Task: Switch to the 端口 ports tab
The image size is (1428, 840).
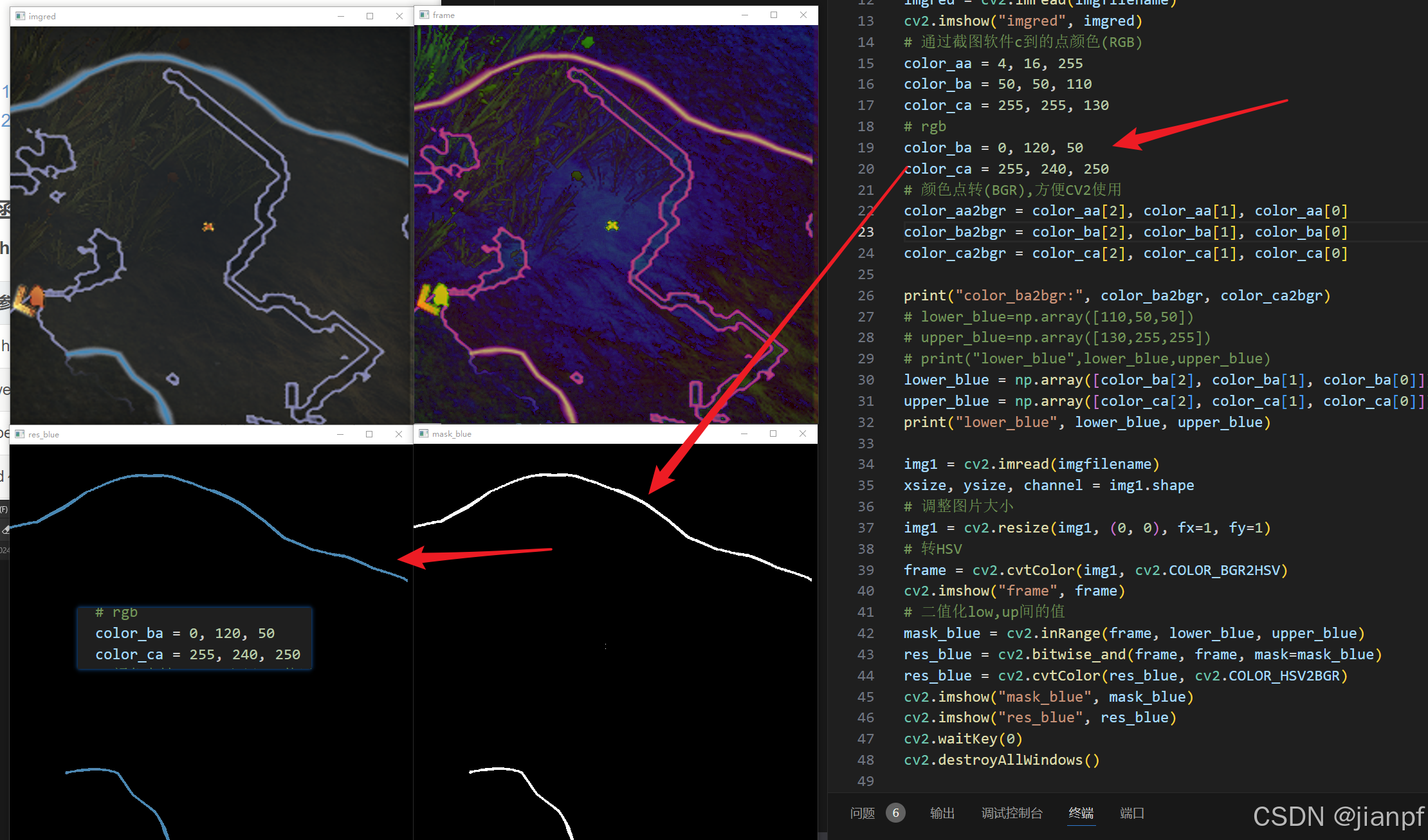Action: pos(1132,813)
